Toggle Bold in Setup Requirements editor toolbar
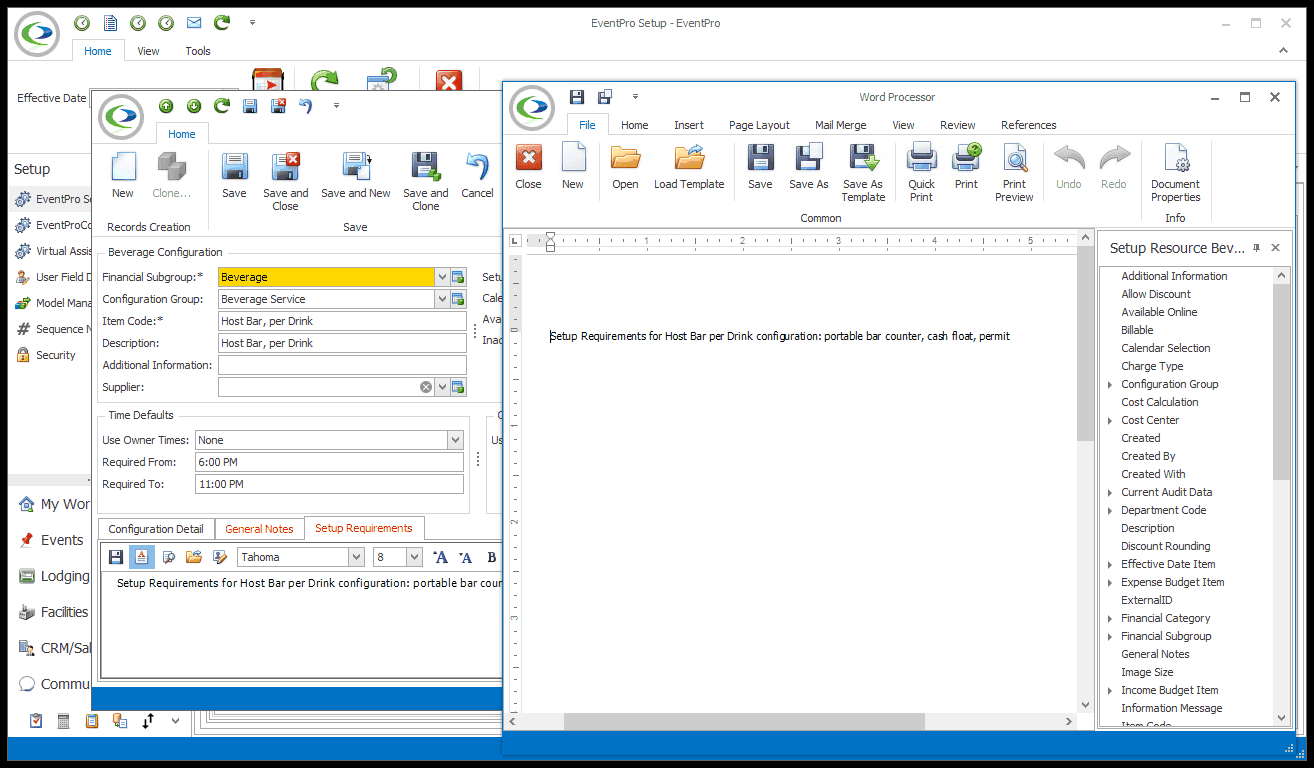 pos(491,557)
